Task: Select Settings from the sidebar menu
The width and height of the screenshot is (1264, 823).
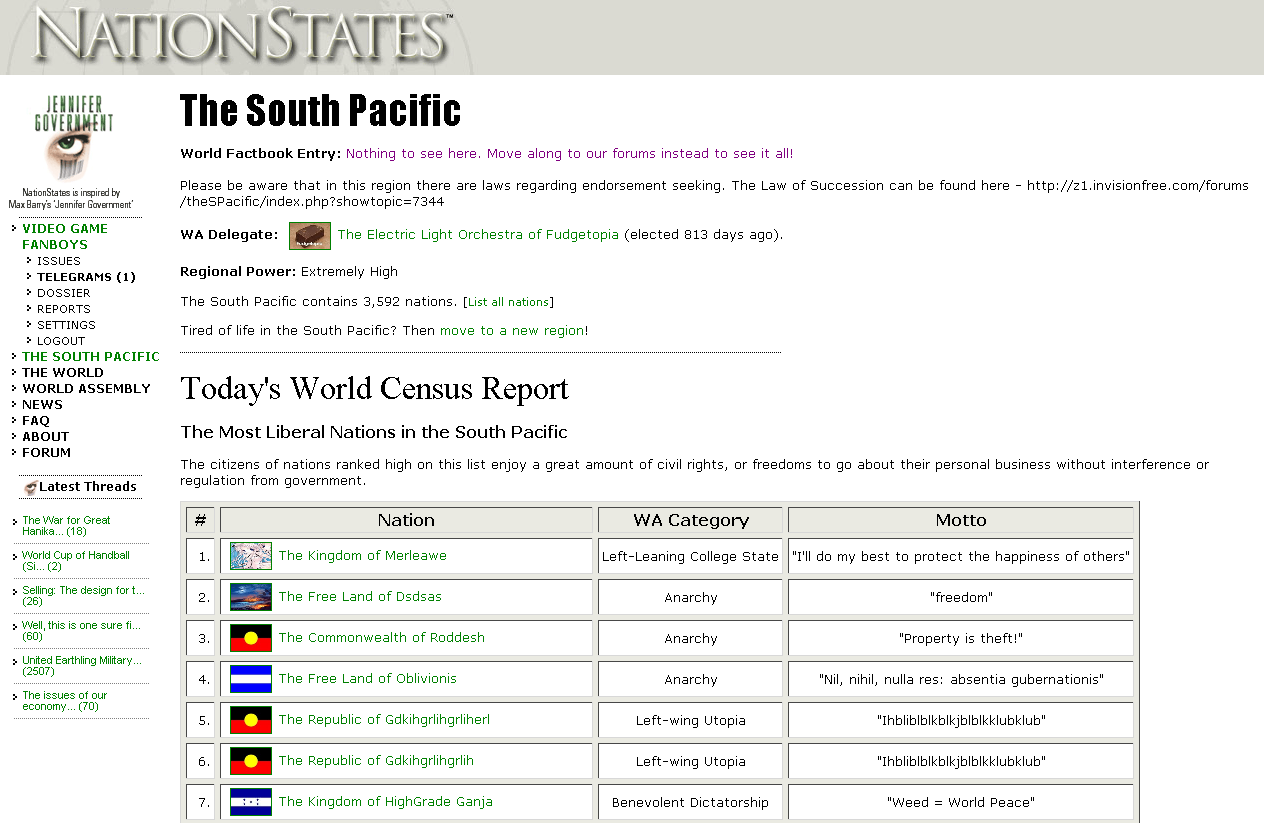Action: click(66, 325)
